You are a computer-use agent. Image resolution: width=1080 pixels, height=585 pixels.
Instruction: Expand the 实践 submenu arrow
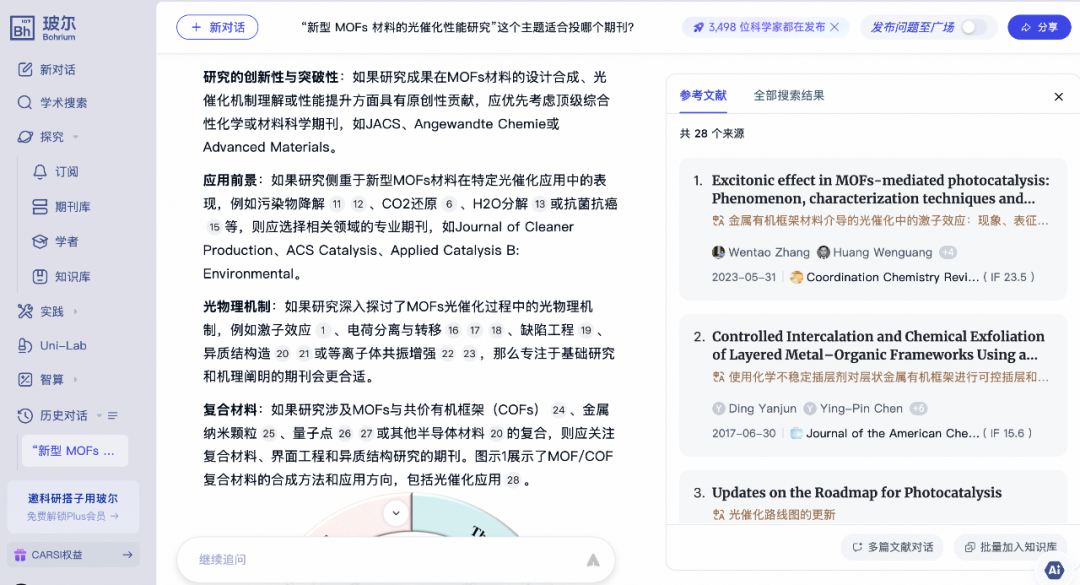tap(76, 311)
